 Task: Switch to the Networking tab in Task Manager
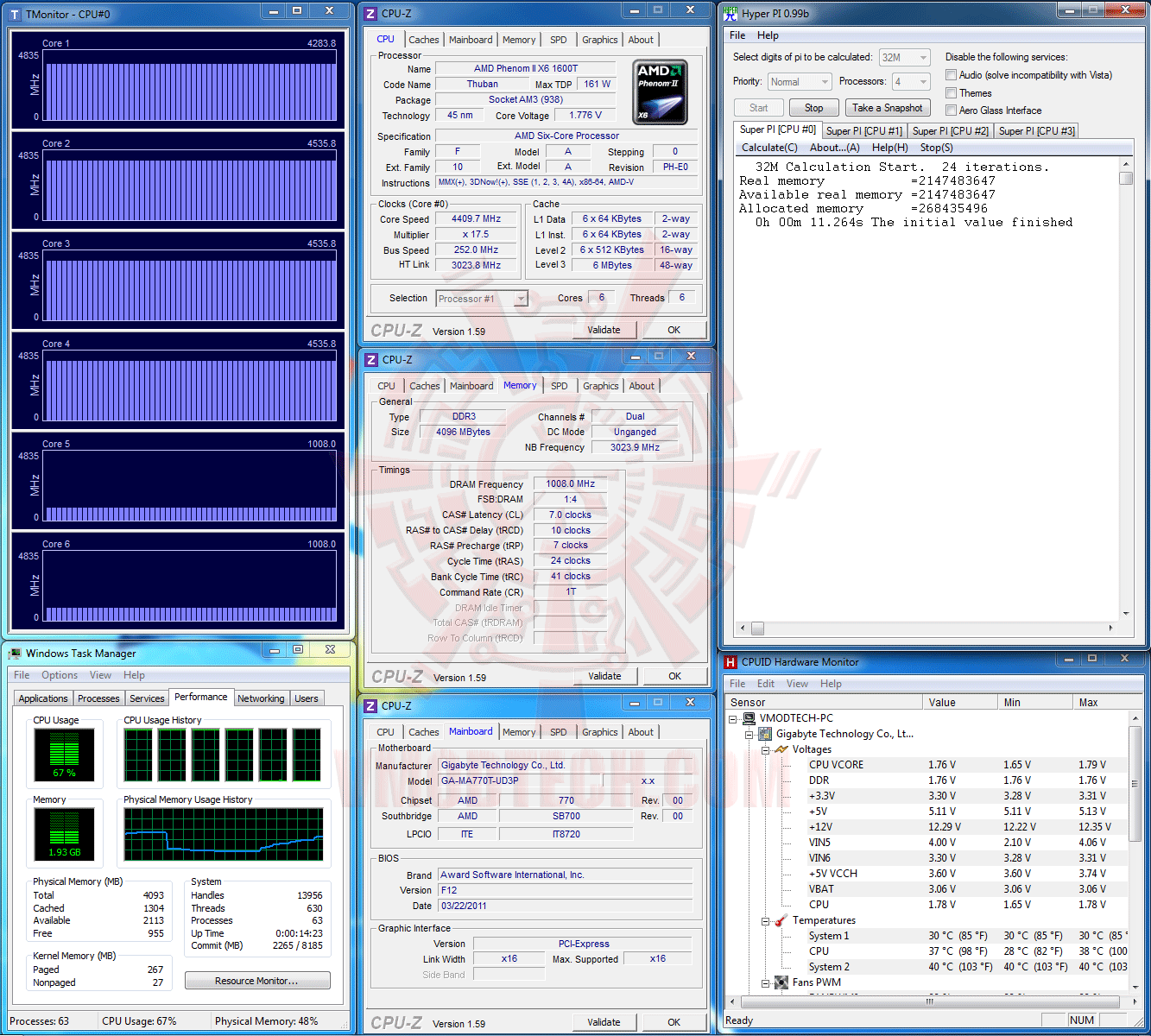(261, 698)
